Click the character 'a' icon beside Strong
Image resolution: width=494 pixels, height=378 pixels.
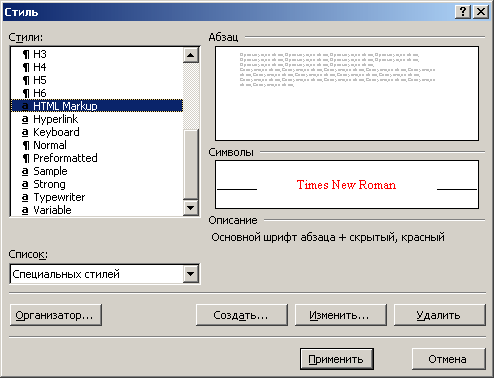25,184
